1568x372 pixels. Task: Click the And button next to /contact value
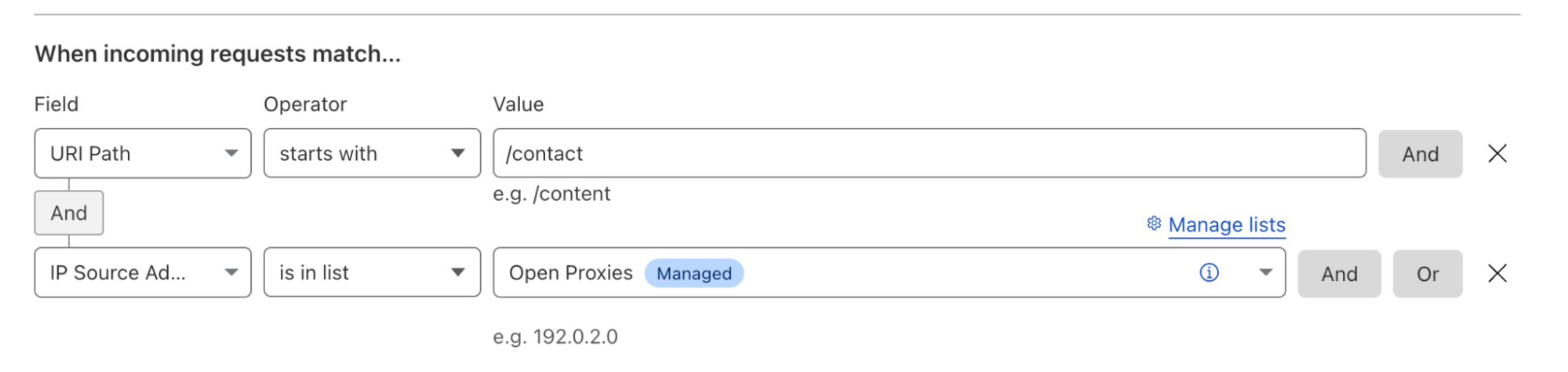click(x=1420, y=154)
